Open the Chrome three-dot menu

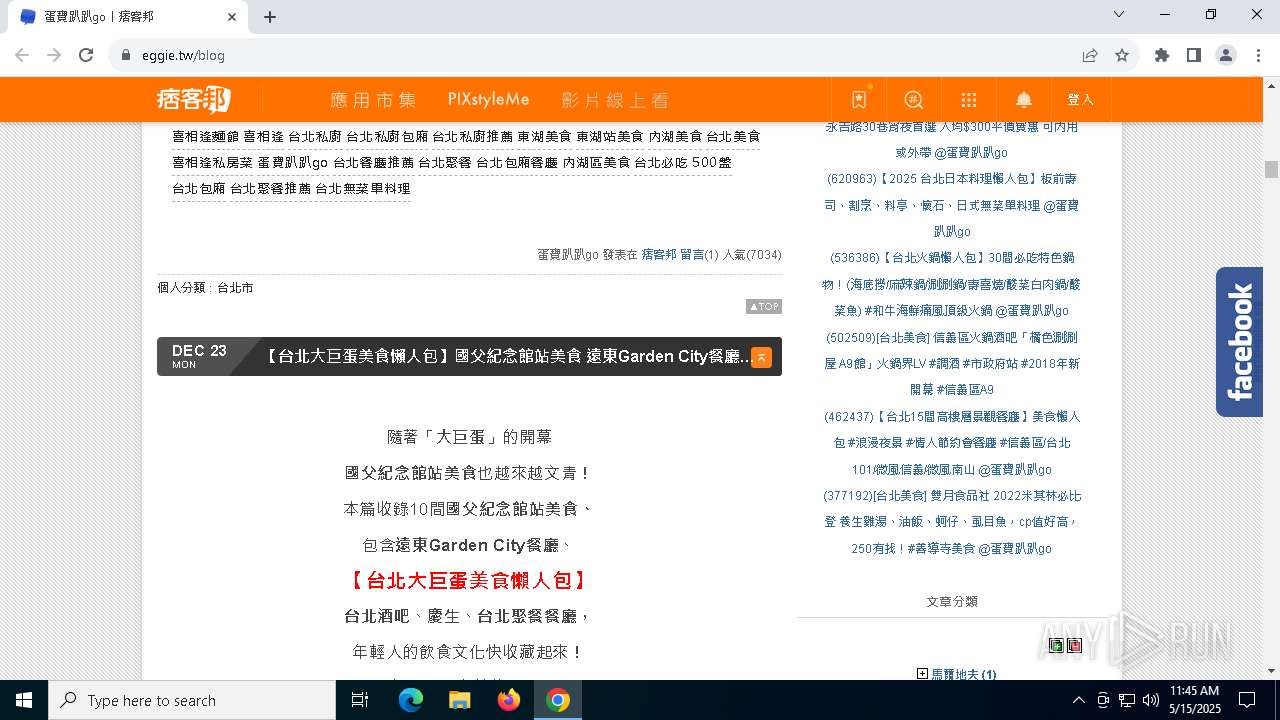(x=1258, y=55)
